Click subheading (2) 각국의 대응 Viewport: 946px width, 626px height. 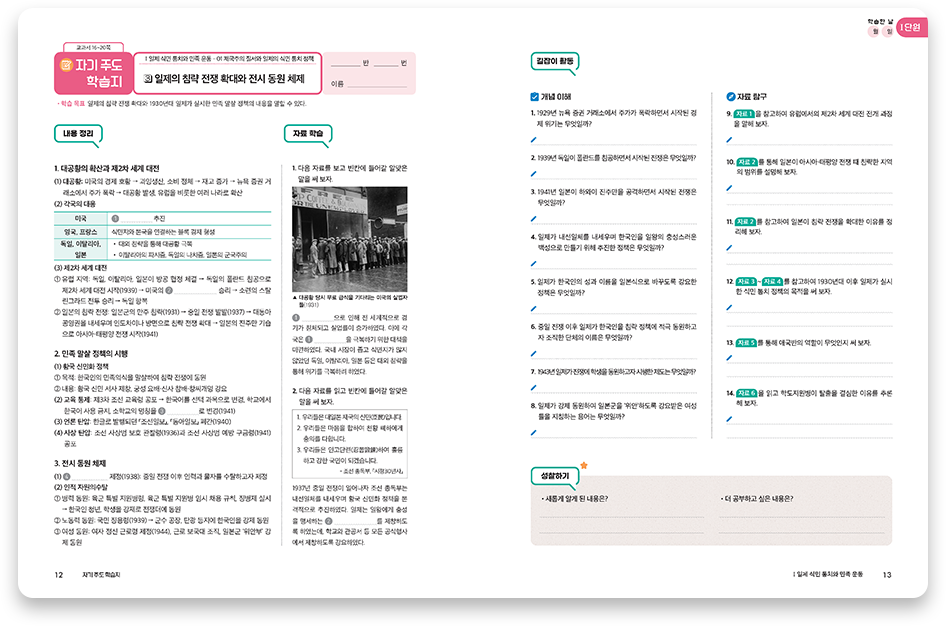75,204
